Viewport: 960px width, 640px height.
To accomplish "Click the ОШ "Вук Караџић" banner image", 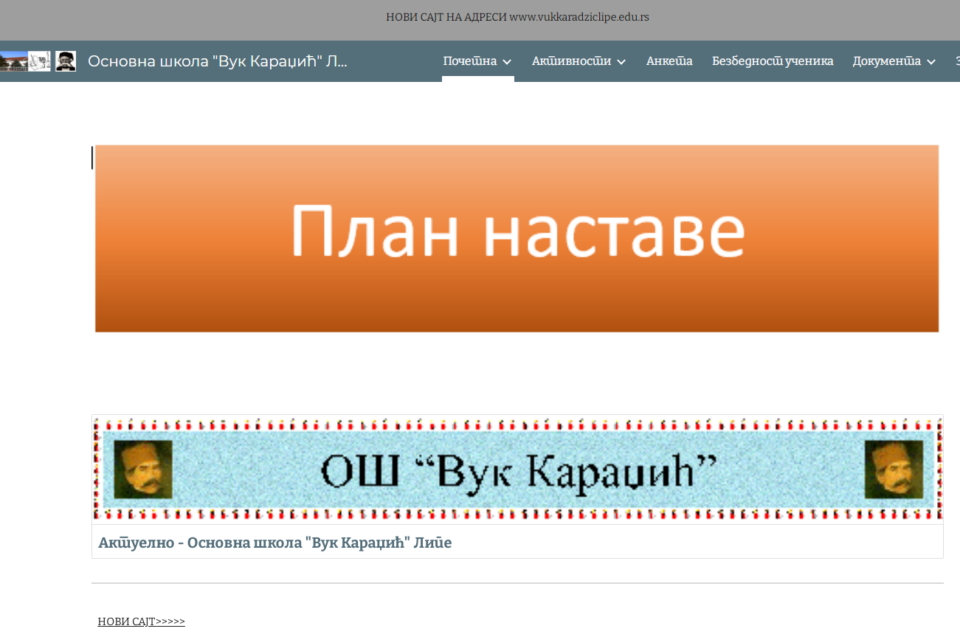I will pyautogui.click(x=517, y=469).
